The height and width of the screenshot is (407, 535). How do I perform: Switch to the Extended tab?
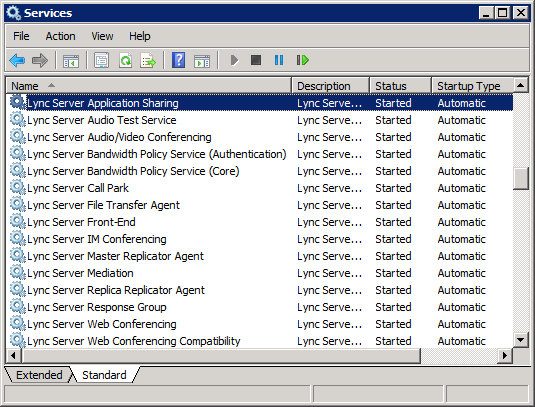coord(39,375)
